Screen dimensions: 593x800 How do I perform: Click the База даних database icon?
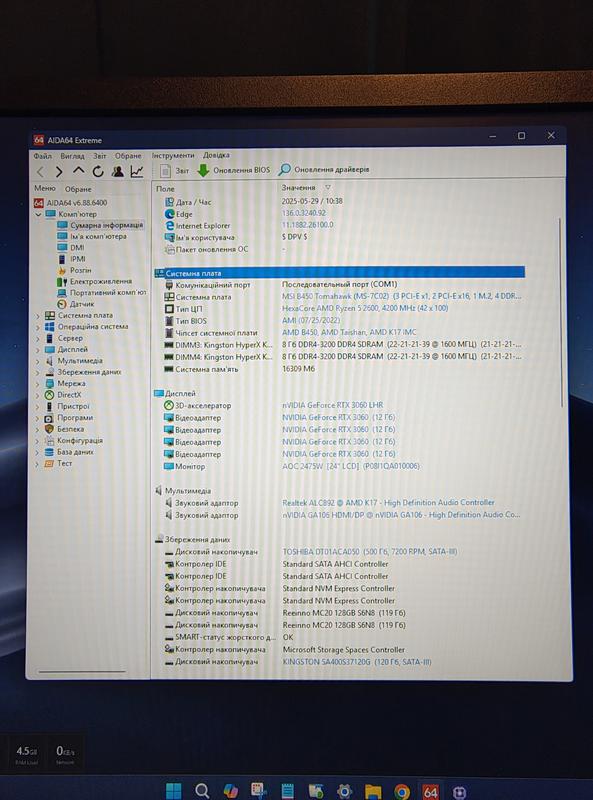pyautogui.click(x=49, y=452)
